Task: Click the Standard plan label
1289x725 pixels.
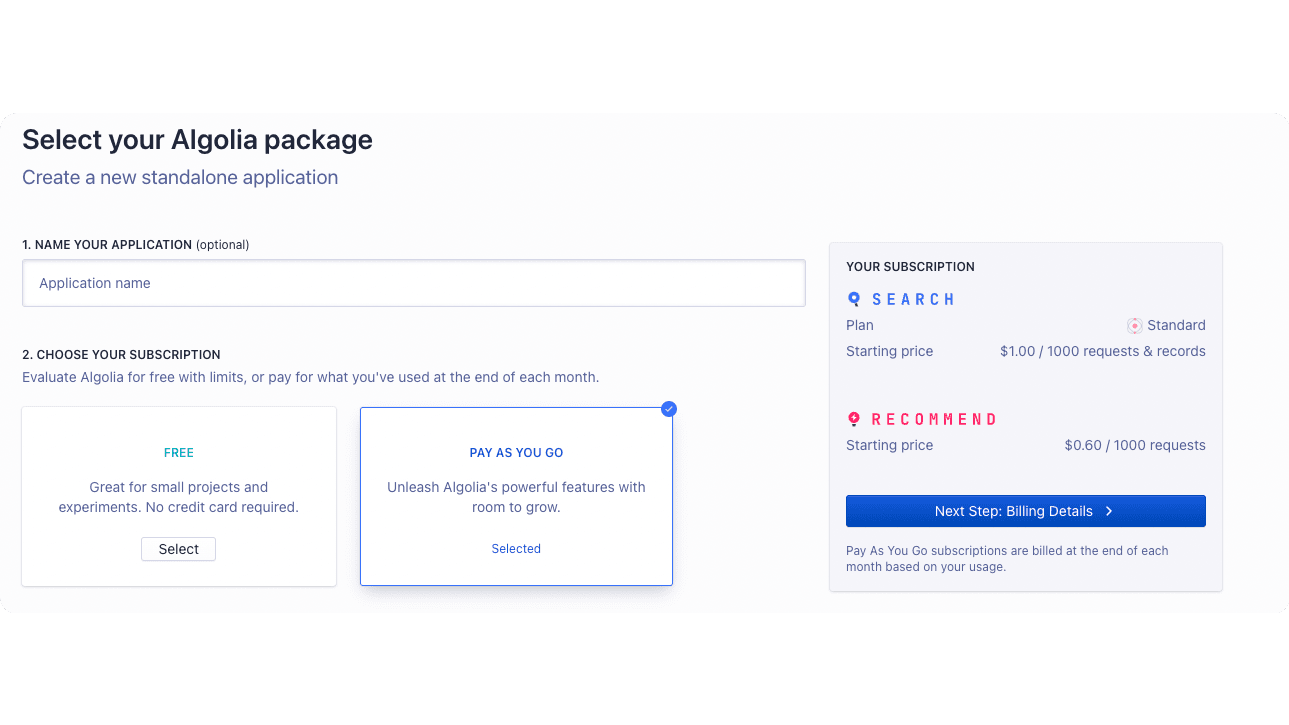Action: click(x=1176, y=325)
